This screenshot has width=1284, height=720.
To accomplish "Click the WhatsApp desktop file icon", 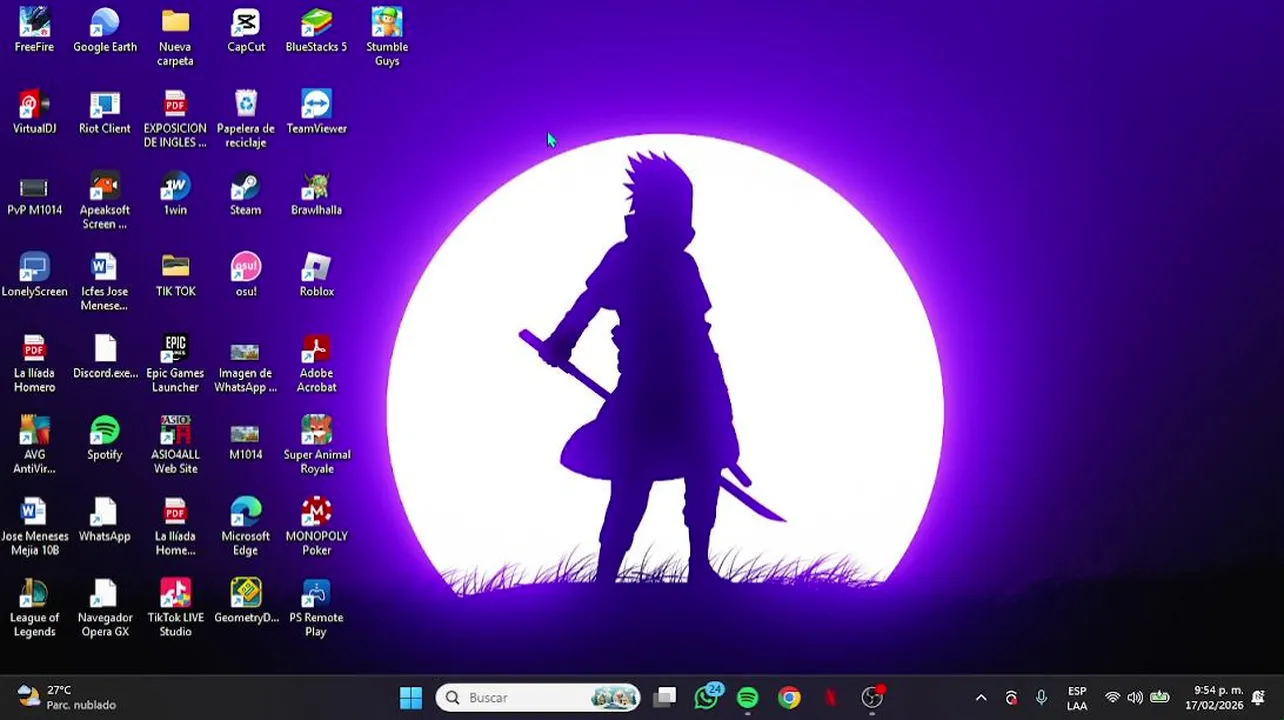I will [x=105, y=520].
